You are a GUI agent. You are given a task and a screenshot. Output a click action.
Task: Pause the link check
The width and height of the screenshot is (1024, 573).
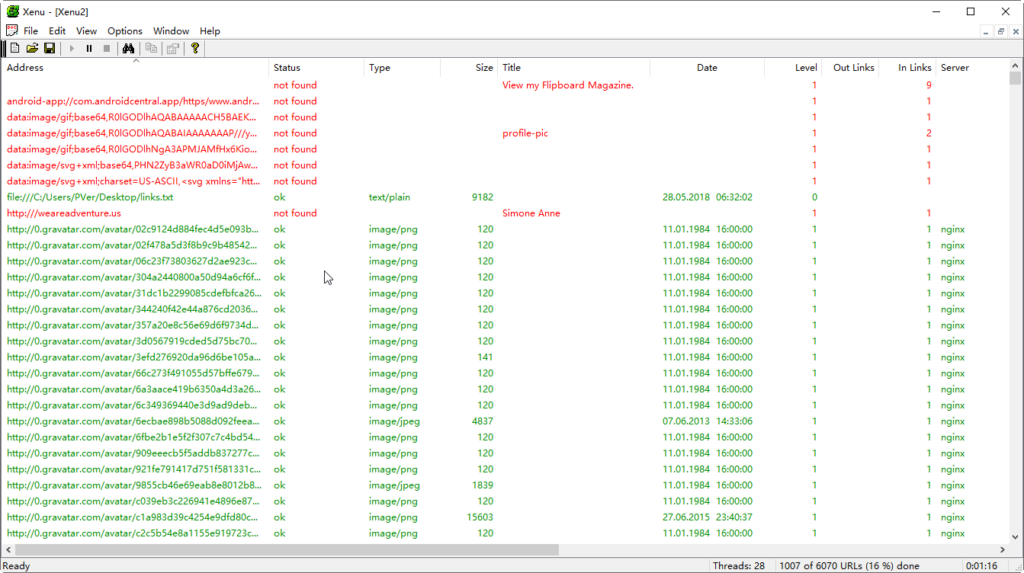pyautogui.click(x=89, y=48)
